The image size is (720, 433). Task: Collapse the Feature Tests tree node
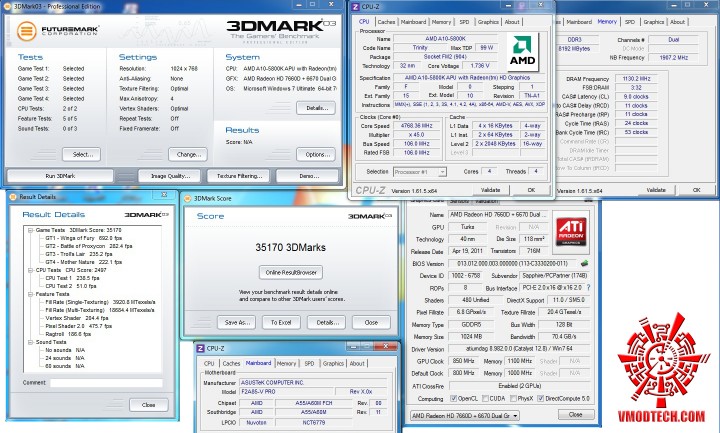coord(30,294)
